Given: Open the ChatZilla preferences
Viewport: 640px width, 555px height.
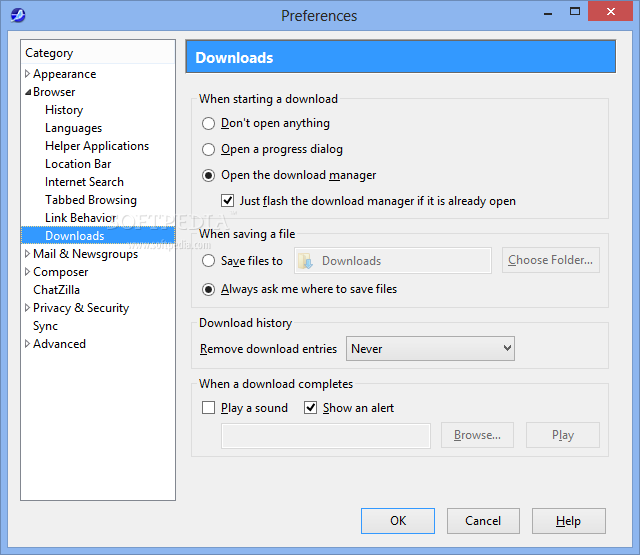Looking at the screenshot, I should (x=56, y=290).
